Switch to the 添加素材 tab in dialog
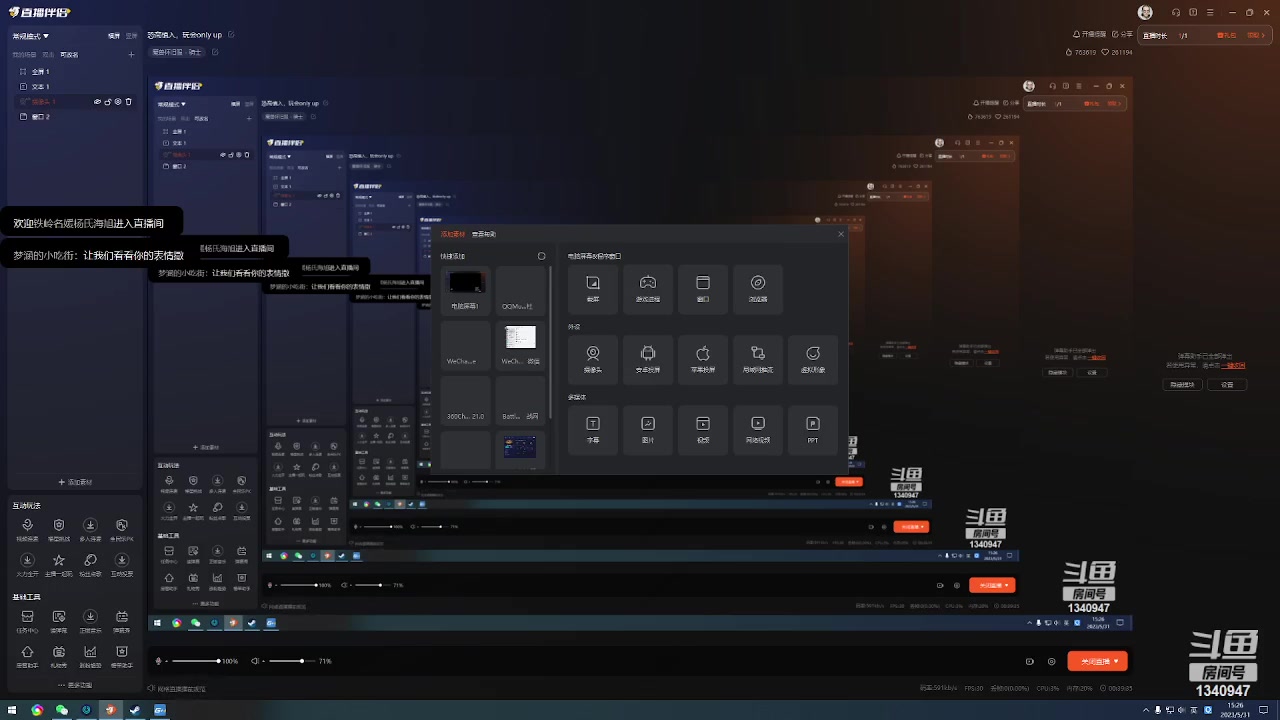 [x=453, y=234]
